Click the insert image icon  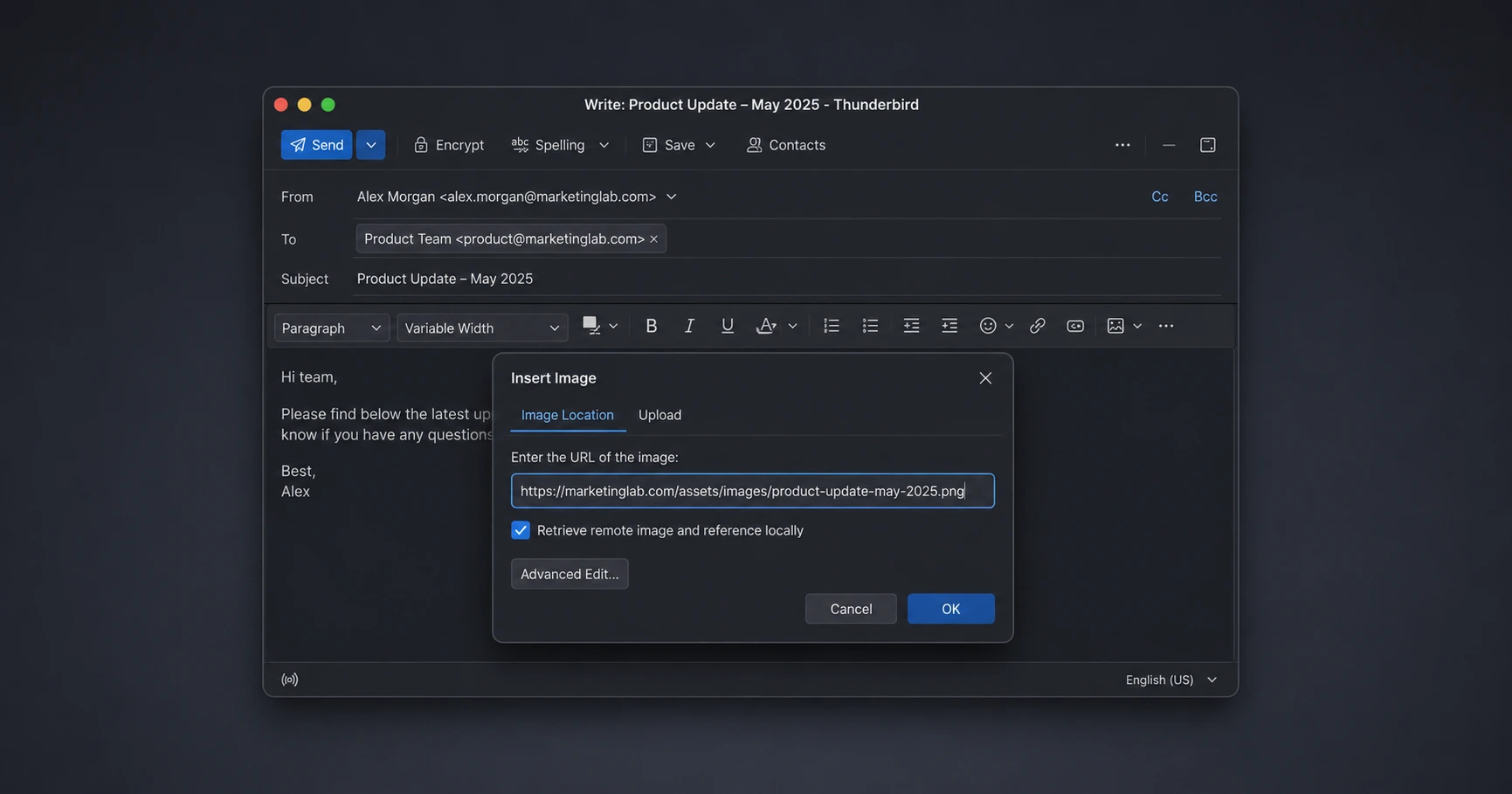click(x=1115, y=326)
